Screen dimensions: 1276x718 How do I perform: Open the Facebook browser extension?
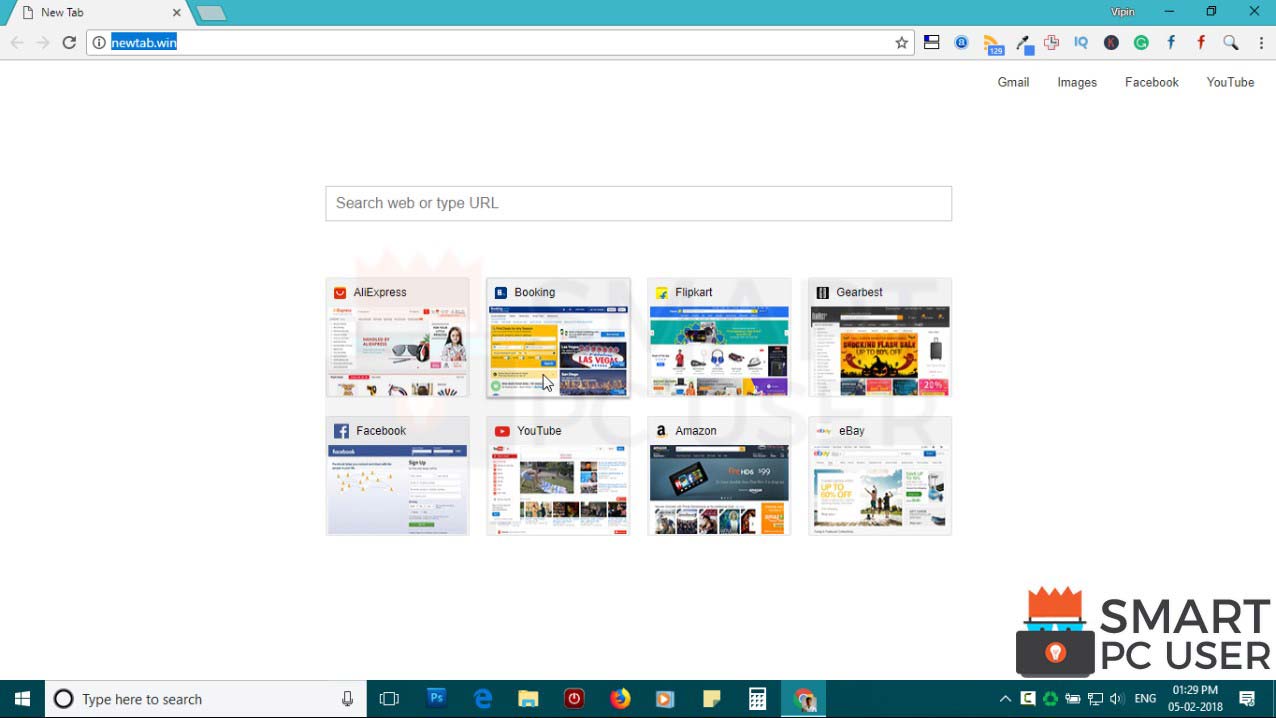coord(1170,42)
